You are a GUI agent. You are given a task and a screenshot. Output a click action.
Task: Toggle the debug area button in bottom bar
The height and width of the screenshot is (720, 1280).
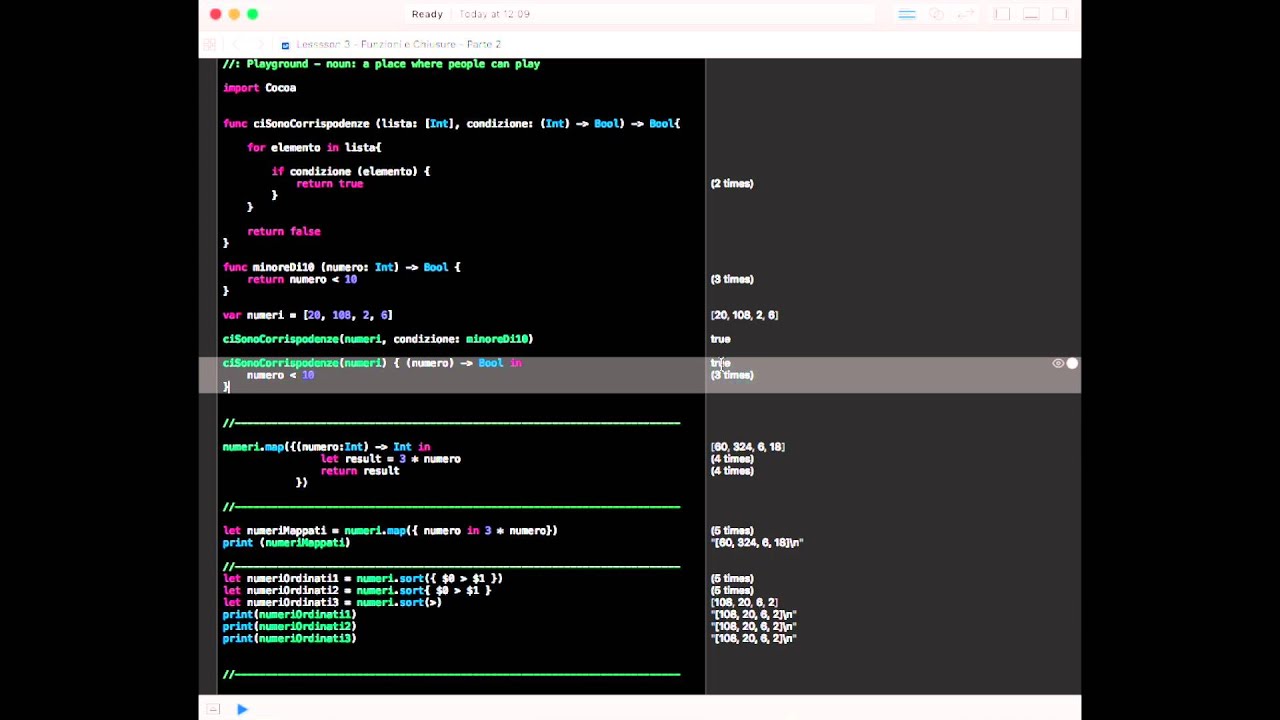(213, 709)
